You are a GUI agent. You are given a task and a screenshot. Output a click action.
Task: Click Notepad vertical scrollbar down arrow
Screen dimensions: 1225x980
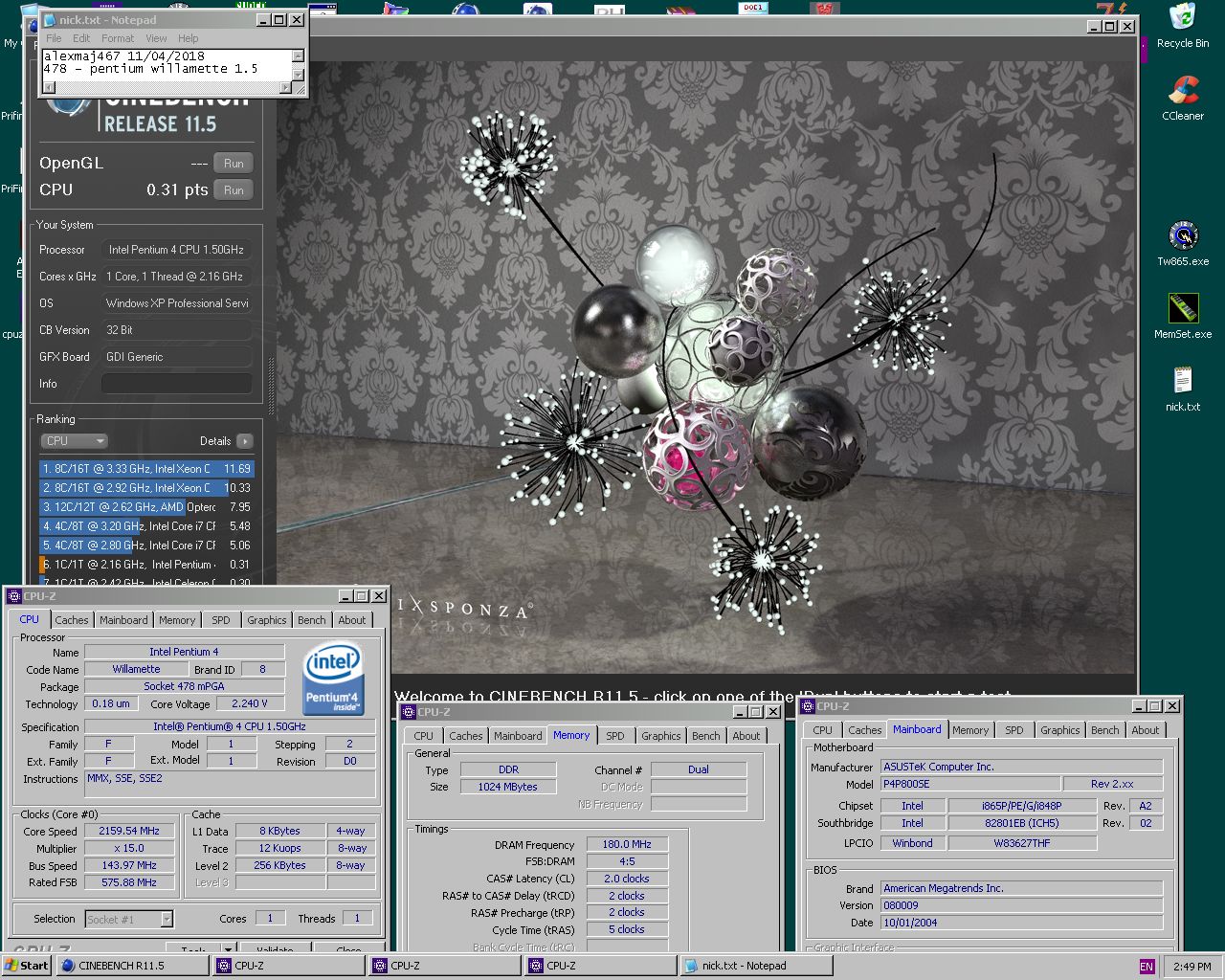click(x=298, y=75)
